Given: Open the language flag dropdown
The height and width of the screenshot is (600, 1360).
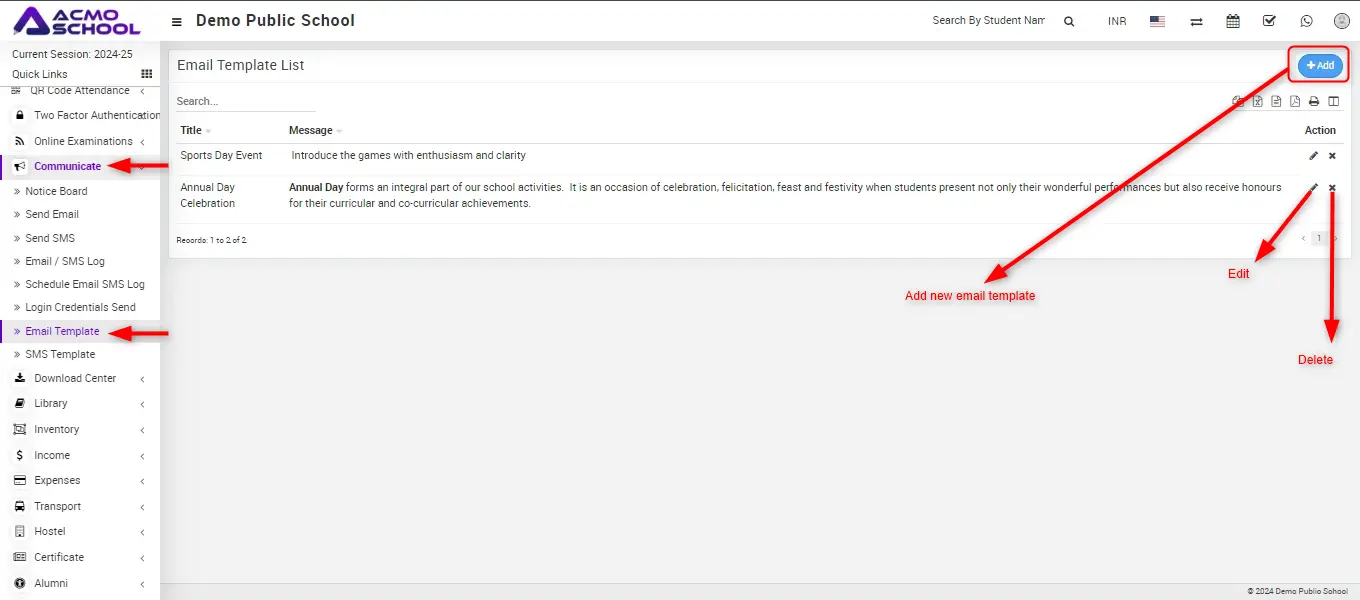Looking at the screenshot, I should pyautogui.click(x=1157, y=21).
